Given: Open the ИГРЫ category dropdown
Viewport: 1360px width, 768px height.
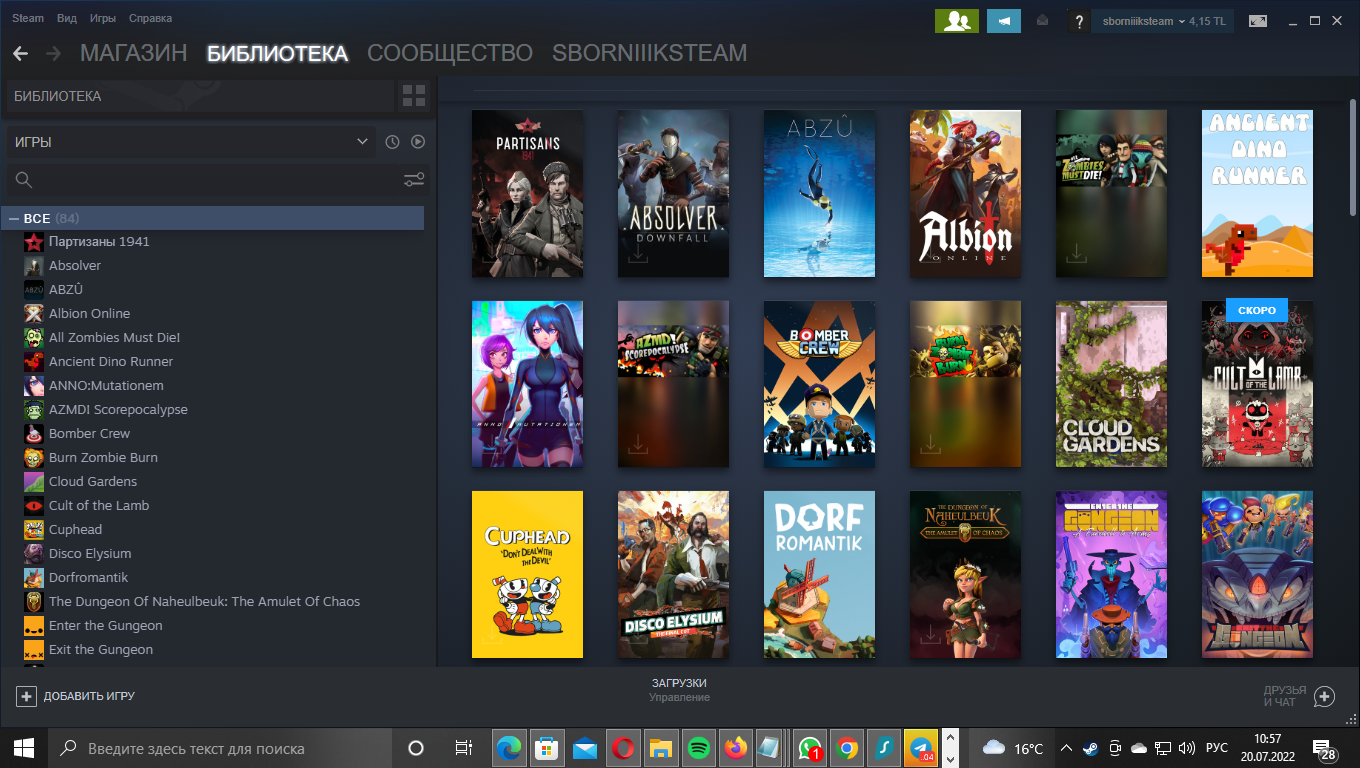Looking at the screenshot, I should point(190,142).
